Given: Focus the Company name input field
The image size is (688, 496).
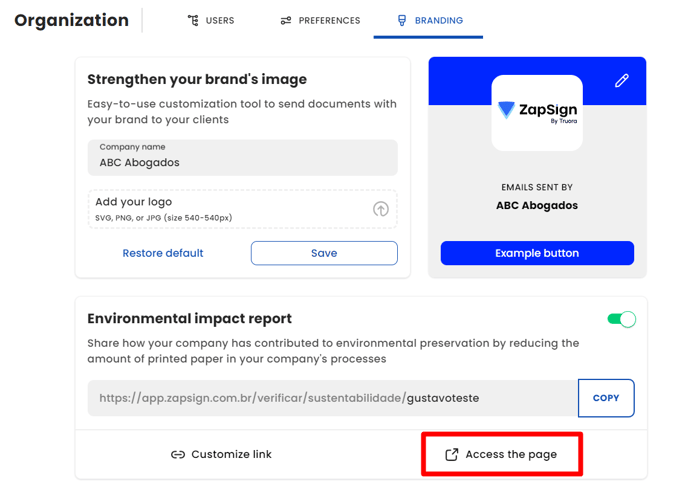Looking at the screenshot, I should [x=243, y=158].
